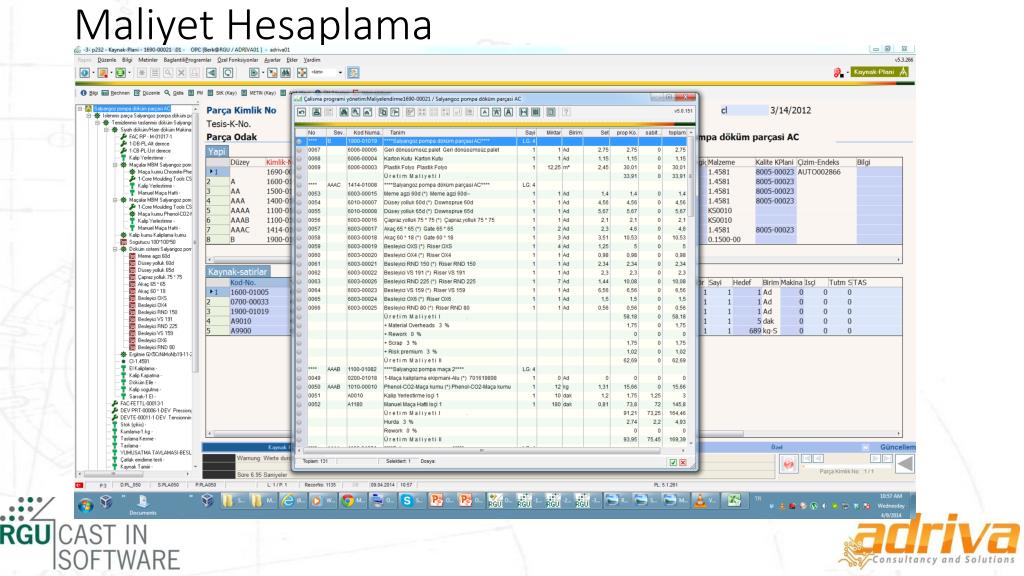Image resolution: width=1024 pixels, height=576 pixels.
Task: Click the red circular icon beside the navigation arrows
Action: click(x=788, y=464)
